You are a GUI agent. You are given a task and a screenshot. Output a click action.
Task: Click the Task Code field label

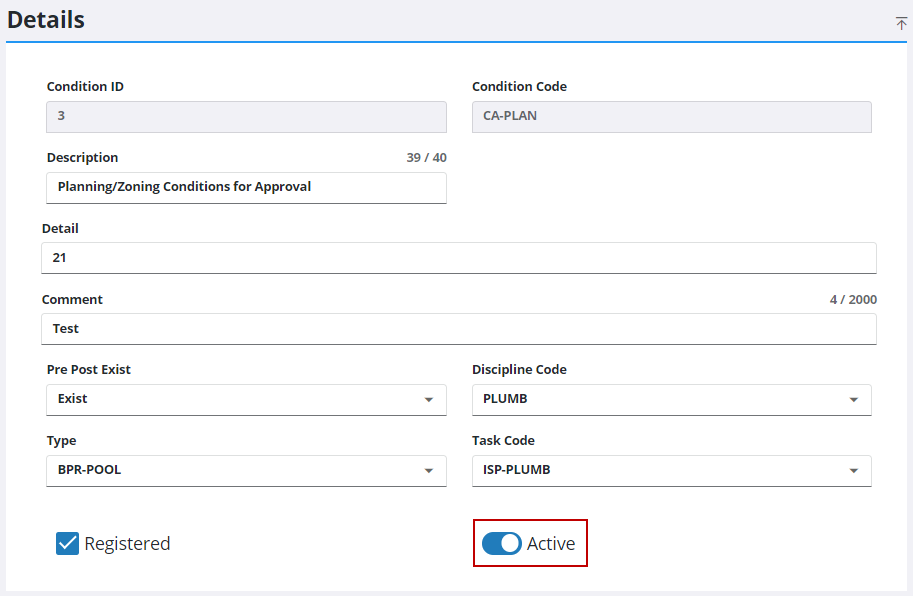point(503,441)
